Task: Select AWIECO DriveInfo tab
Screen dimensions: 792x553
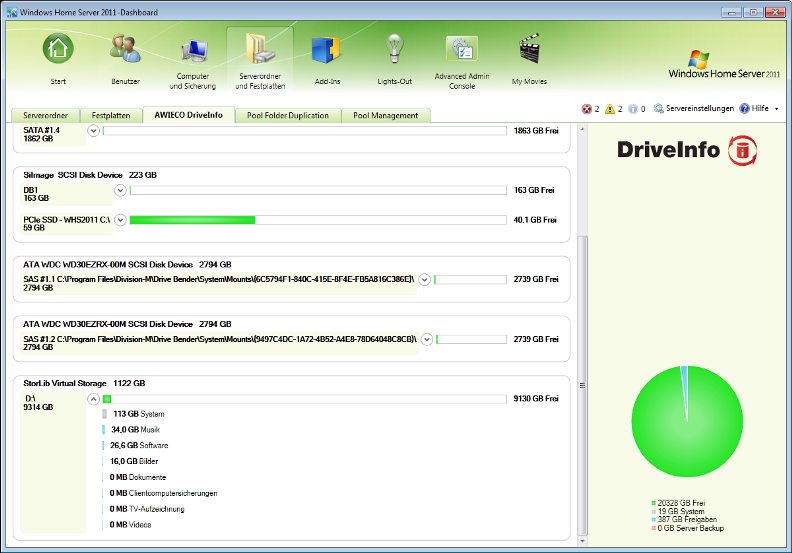Action: [189, 115]
